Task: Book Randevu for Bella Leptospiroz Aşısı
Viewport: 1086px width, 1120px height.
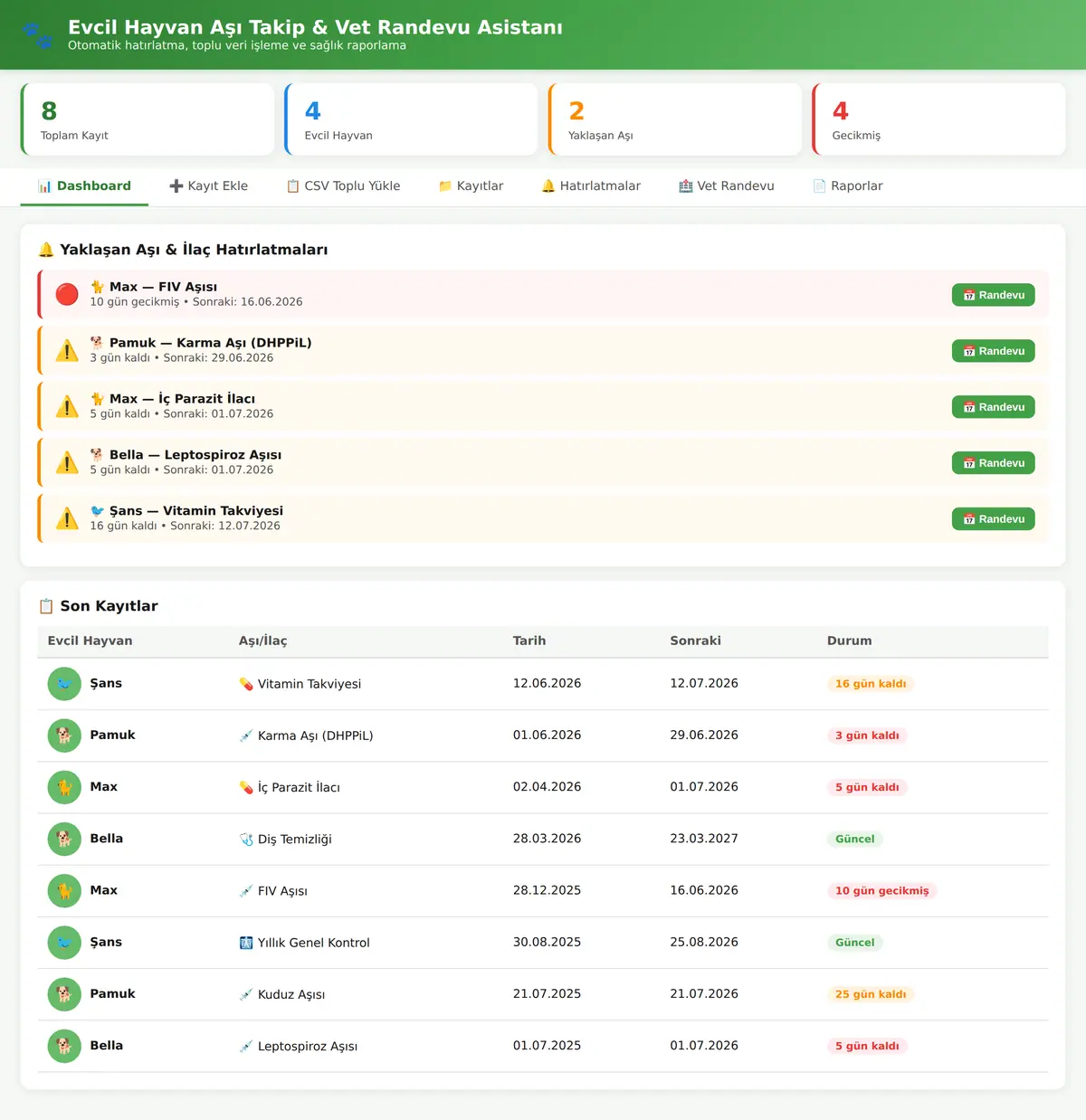Action: (x=993, y=463)
